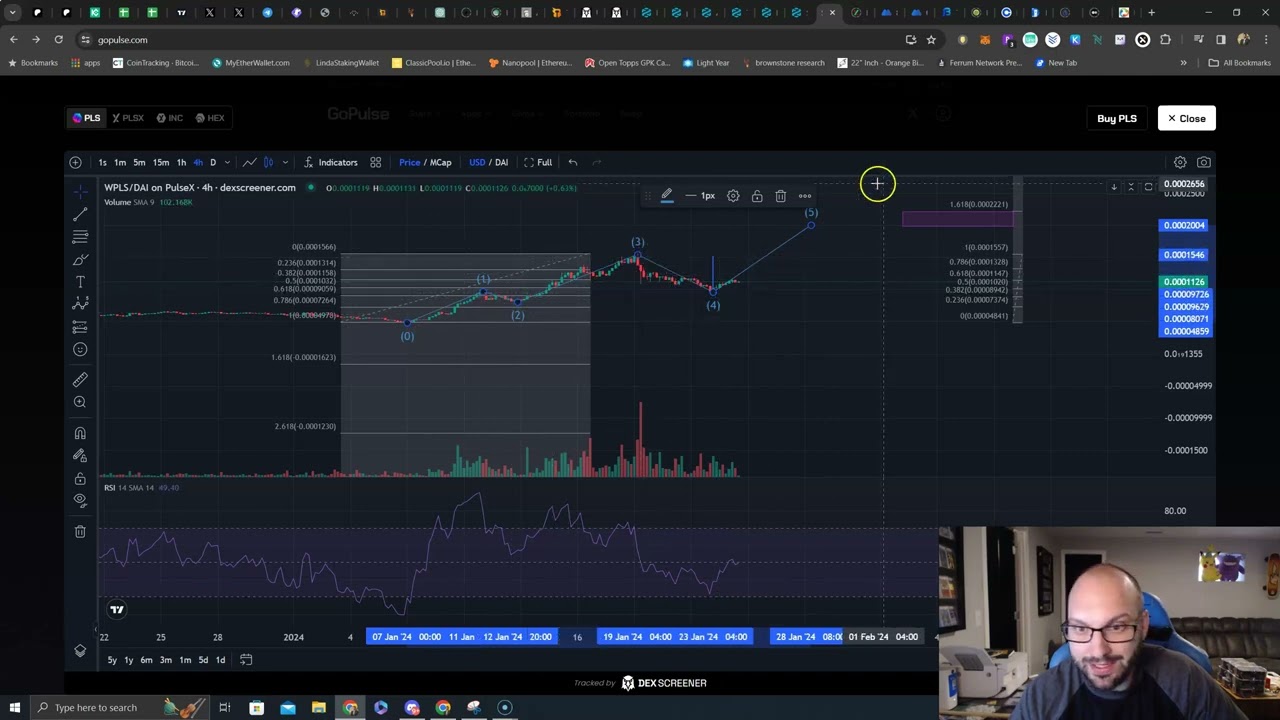This screenshot has height=720, width=1280.
Task: Open the Fibonacci retracement tools
Action: pyautogui.click(x=80, y=237)
